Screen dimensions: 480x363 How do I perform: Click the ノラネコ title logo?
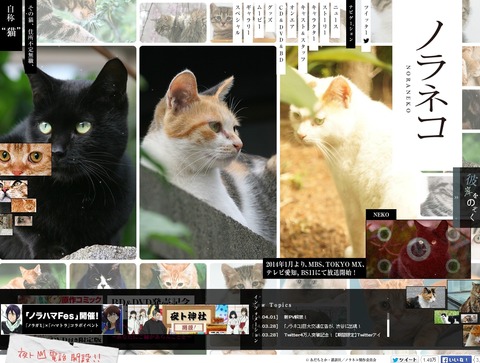pos(431,80)
